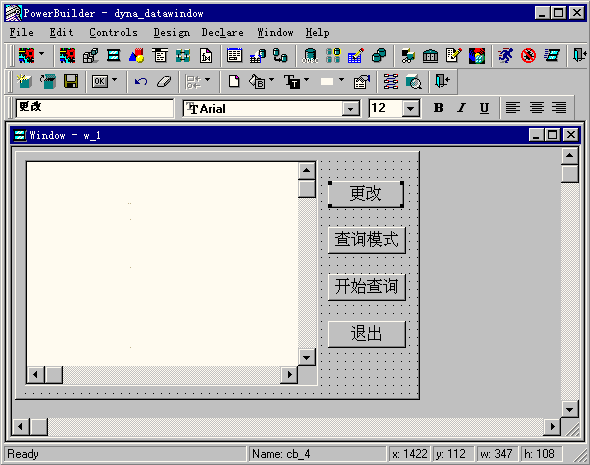Image resolution: width=590 pixels, height=465 pixels.
Task: Open the Declare menu
Action: pyautogui.click(x=222, y=33)
